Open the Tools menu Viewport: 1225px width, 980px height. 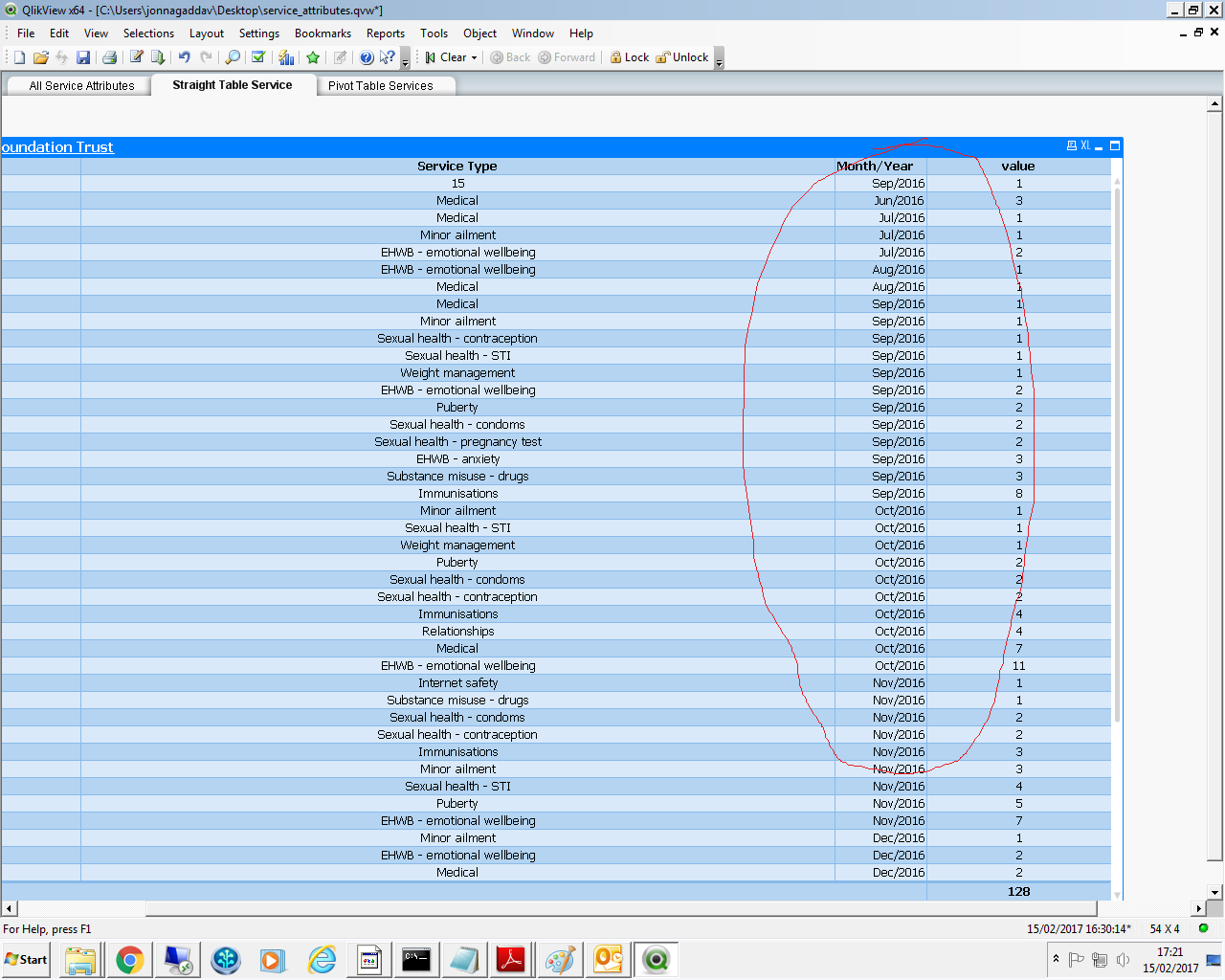click(434, 33)
